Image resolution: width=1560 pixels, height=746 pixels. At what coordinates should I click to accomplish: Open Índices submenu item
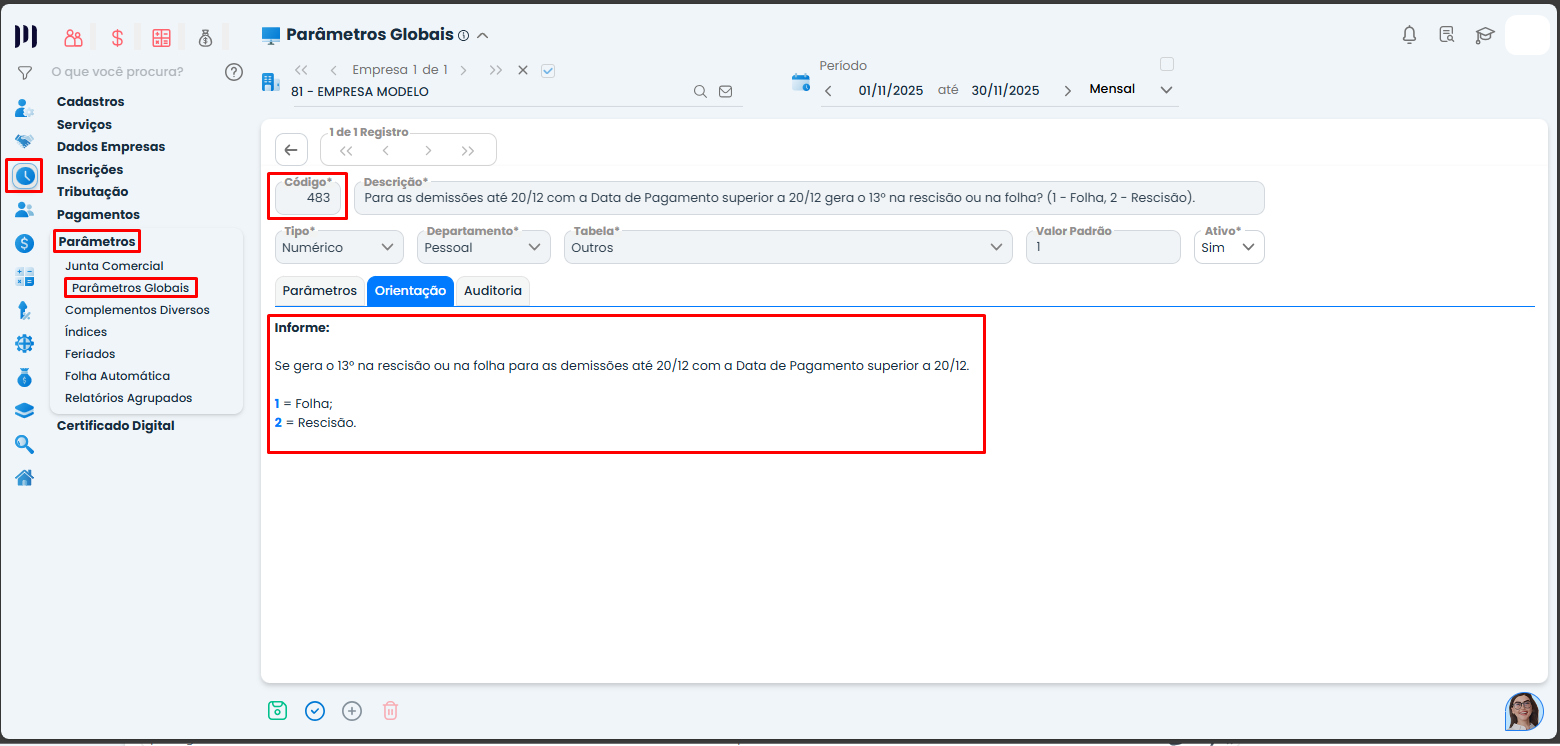[86, 332]
